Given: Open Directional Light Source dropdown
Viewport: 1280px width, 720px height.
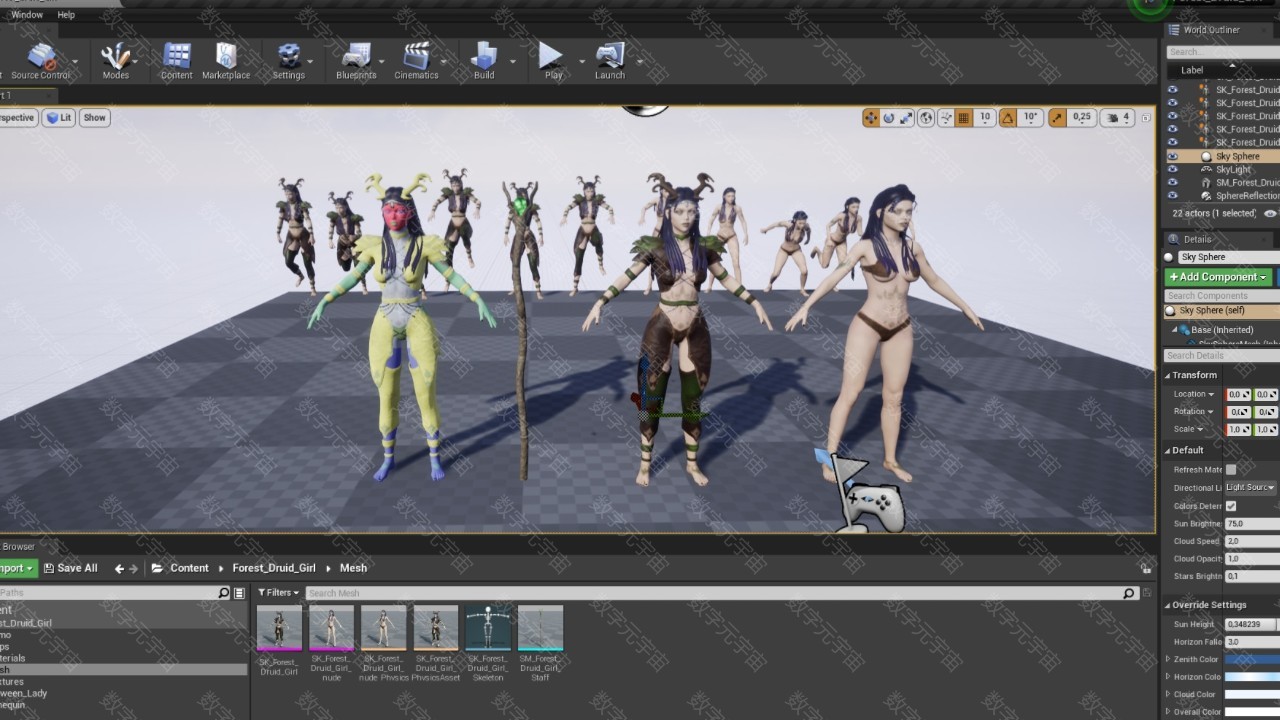Looking at the screenshot, I should point(1252,488).
